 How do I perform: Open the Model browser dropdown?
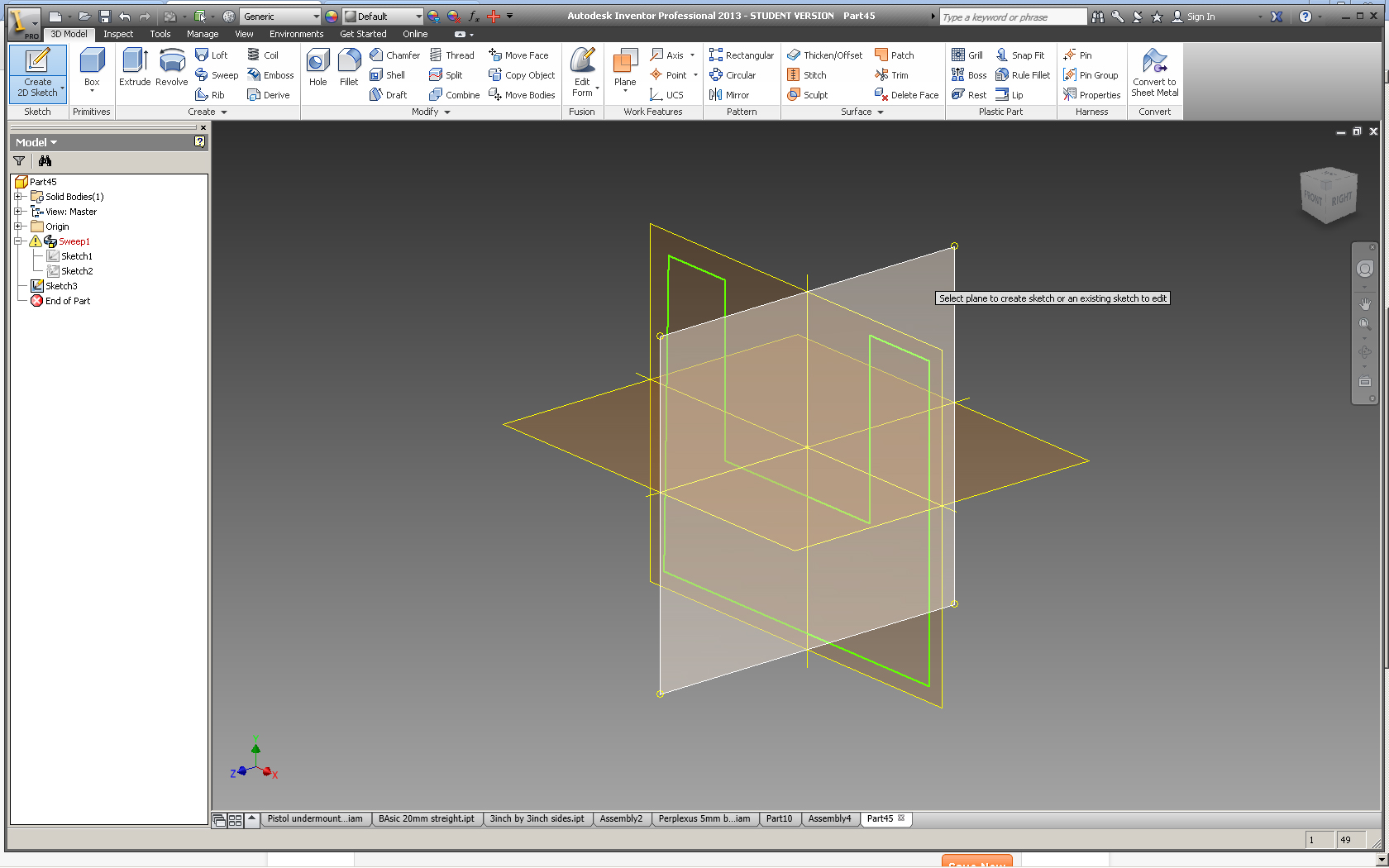(x=36, y=142)
